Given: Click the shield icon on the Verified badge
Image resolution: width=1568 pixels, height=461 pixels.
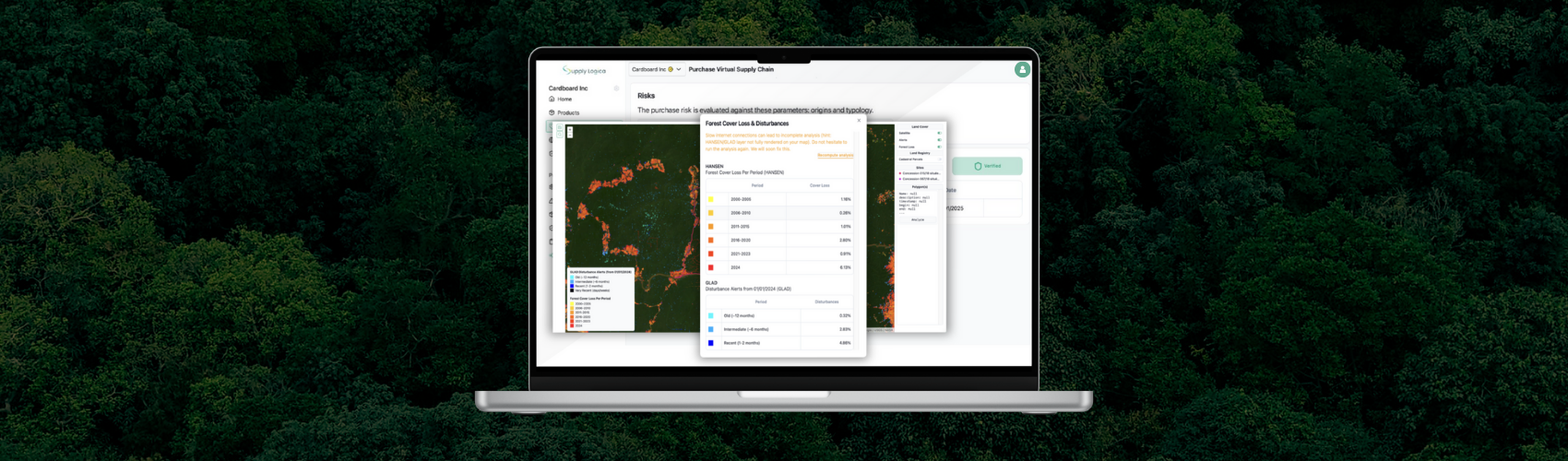Looking at the screenshot, I should tap(978, 166).
